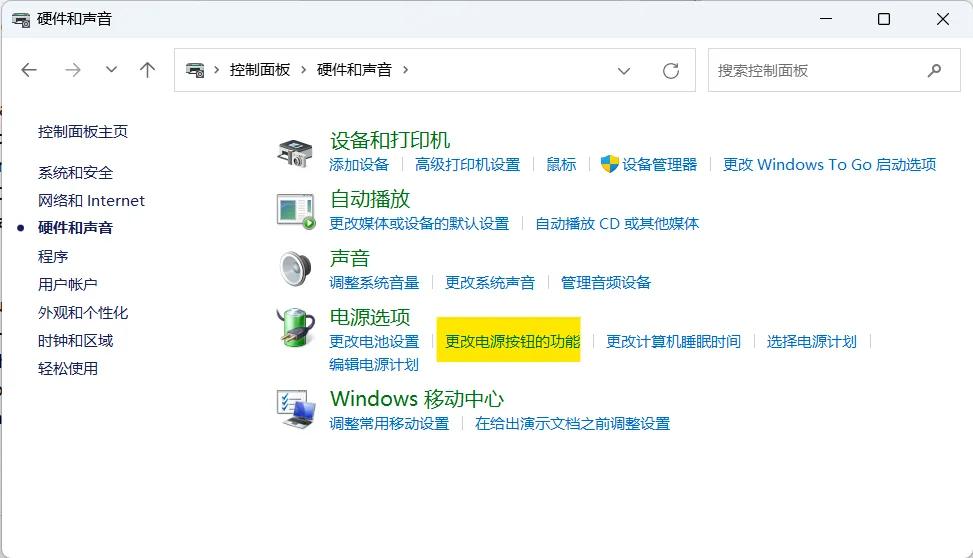Screen dimensions: 973x558
Task: Click 更改电源按钮的功能 link
Action: click(x=513, y=341)
